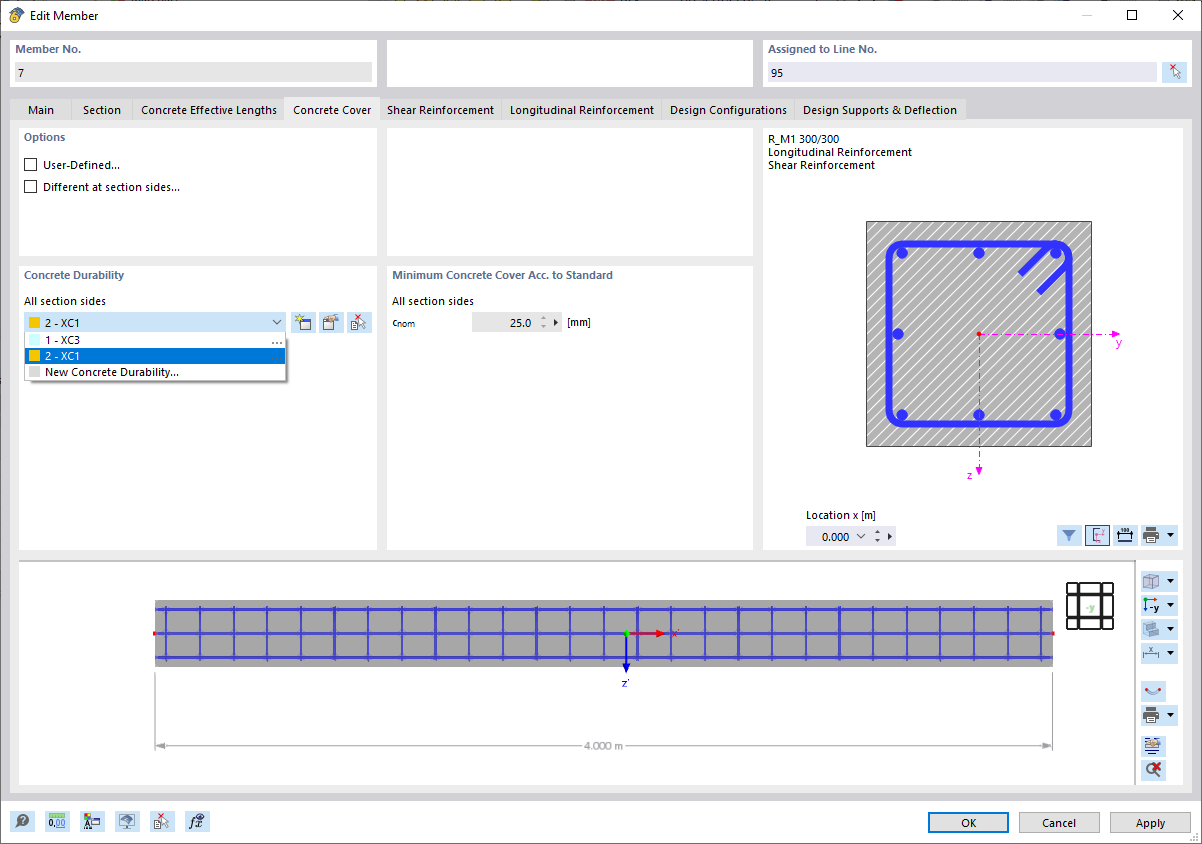Image resolution: width=1202 pixels, height=844 pixels.
Task: Open ellipsis options for 1 - XC3
Action: tap(277, 341)
